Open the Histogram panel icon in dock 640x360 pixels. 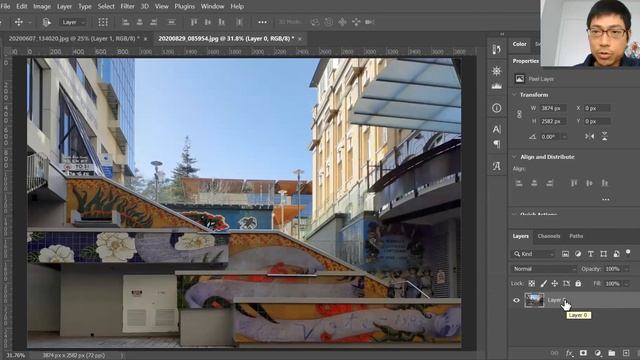pos(496,86)
